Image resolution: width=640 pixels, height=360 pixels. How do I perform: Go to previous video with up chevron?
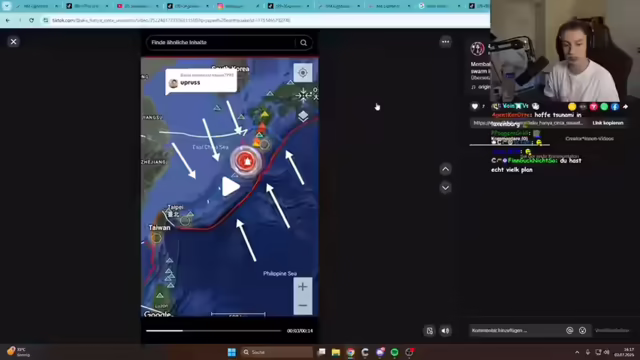[x=445, y=169]
